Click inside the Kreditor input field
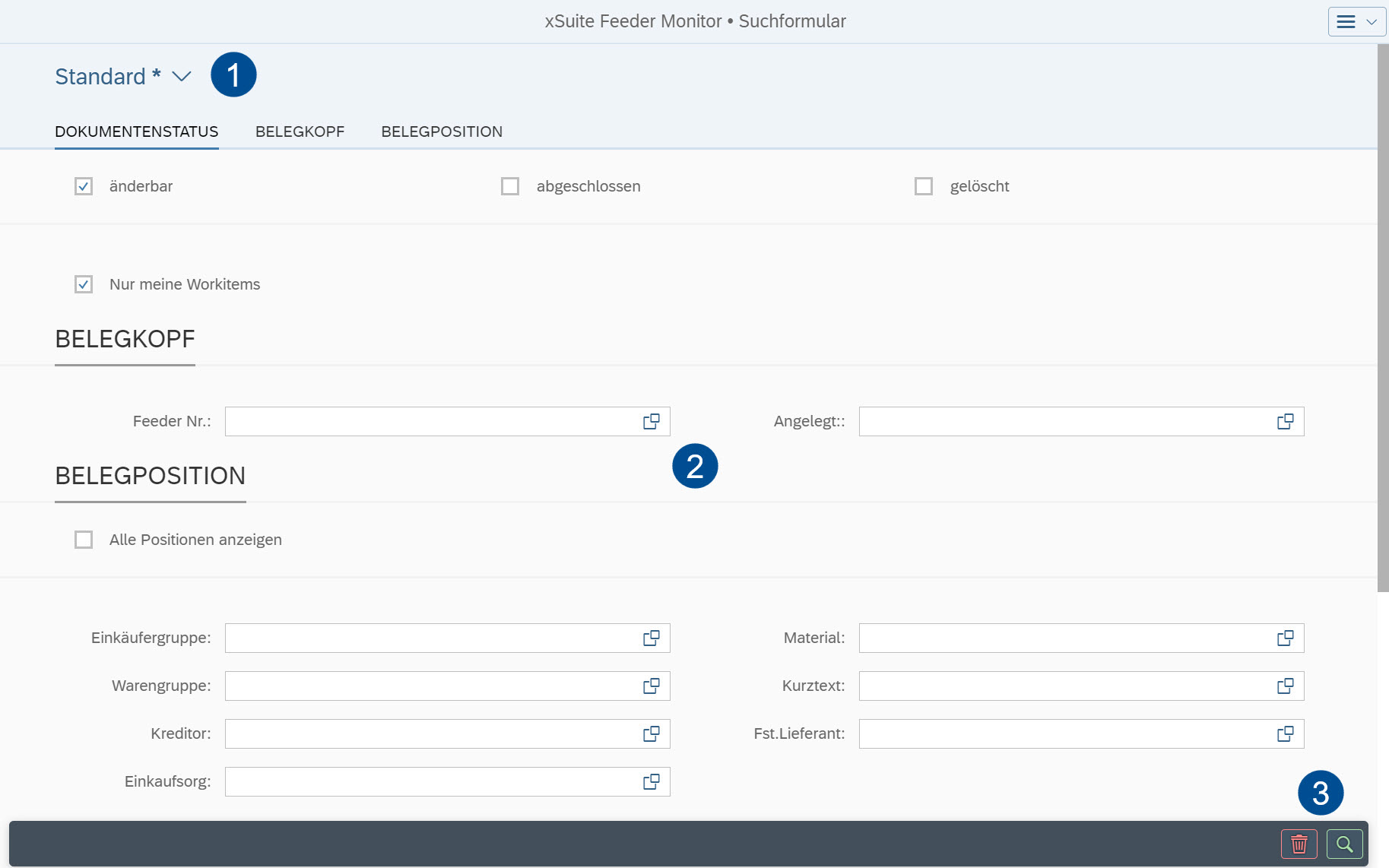 click(426, 733)
